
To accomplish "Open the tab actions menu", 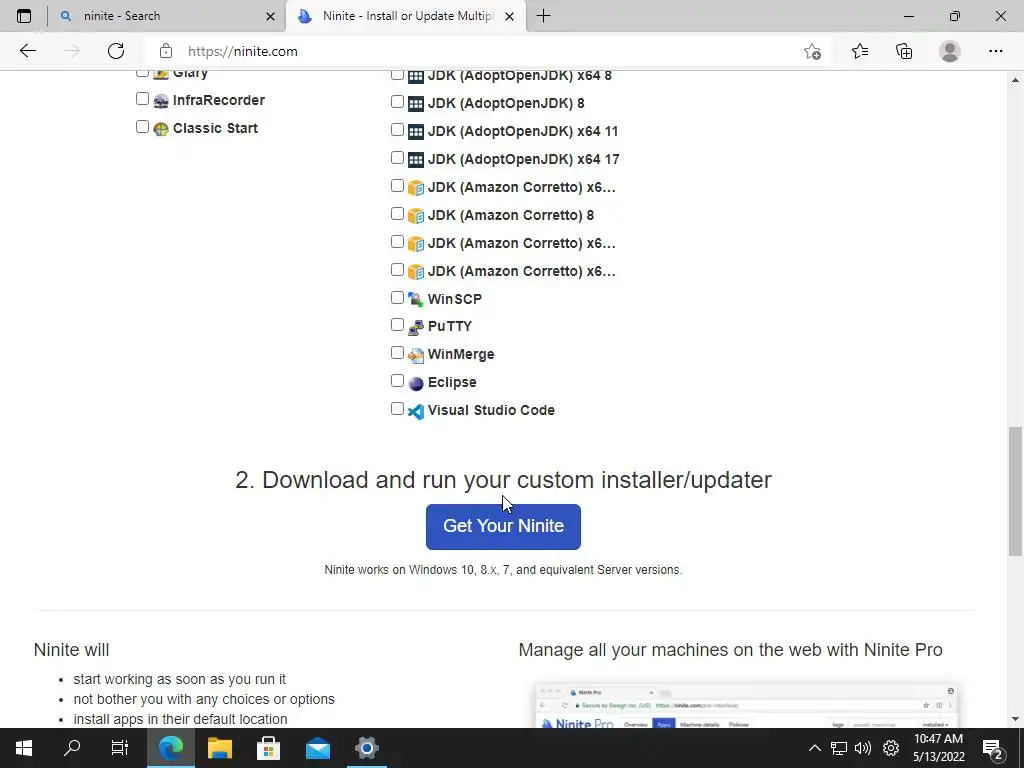I will (24, 16).
